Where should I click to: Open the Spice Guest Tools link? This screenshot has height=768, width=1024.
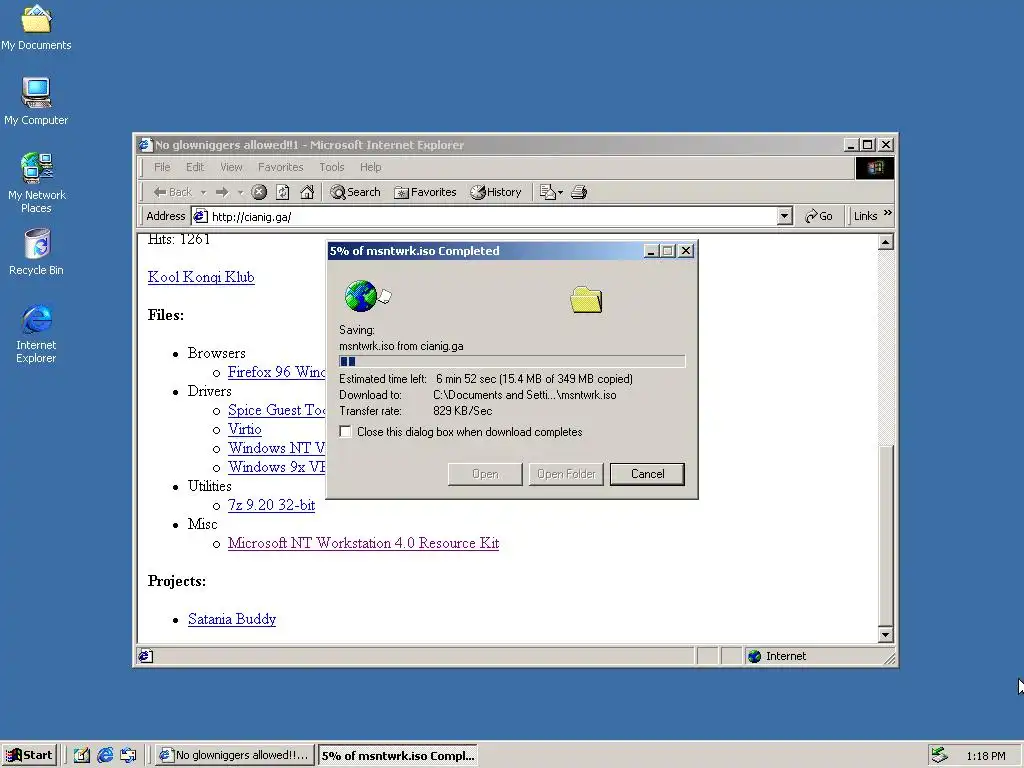[x=276, y=410]
